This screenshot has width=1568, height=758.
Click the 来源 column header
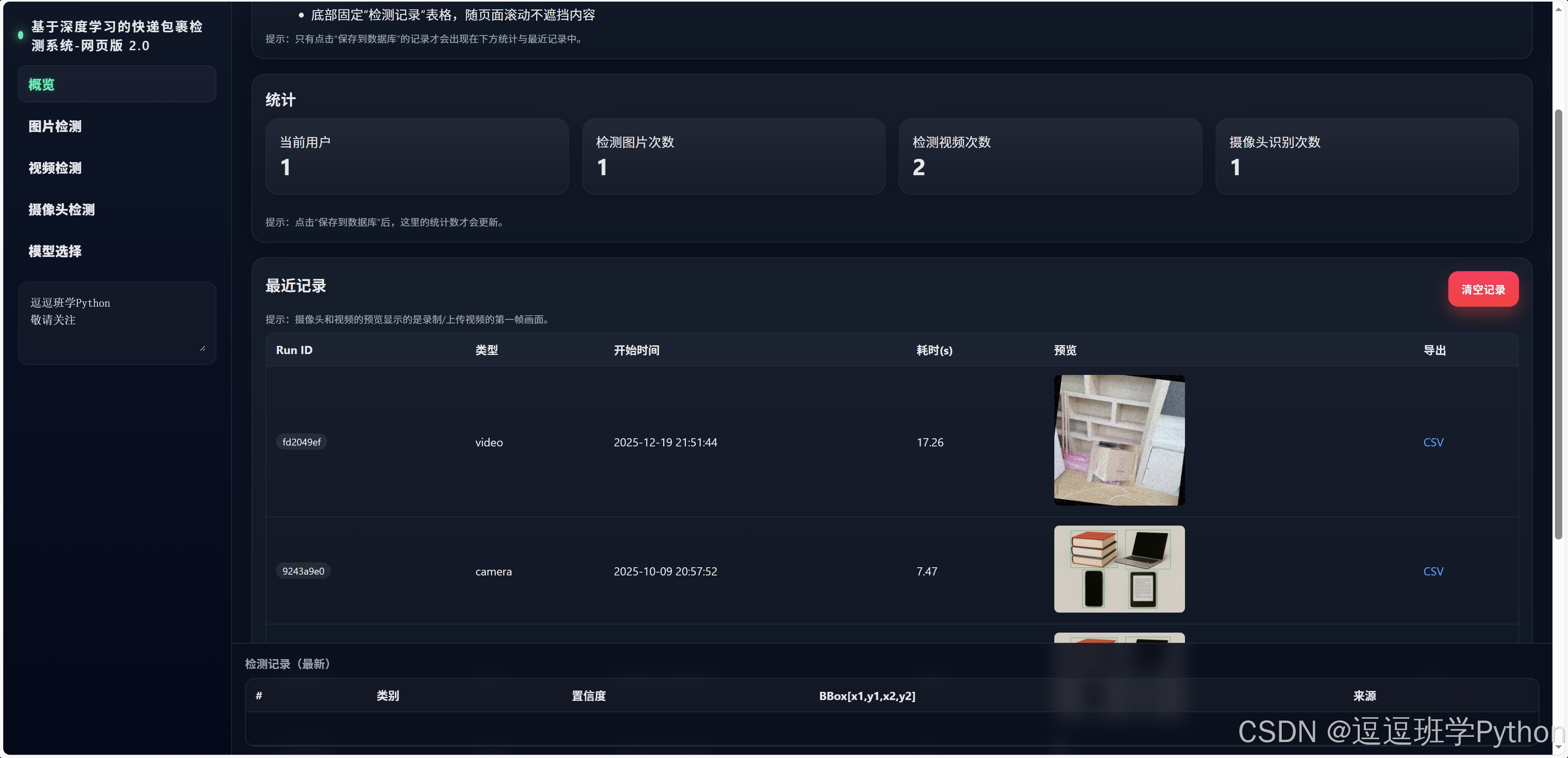[1364, 695]
